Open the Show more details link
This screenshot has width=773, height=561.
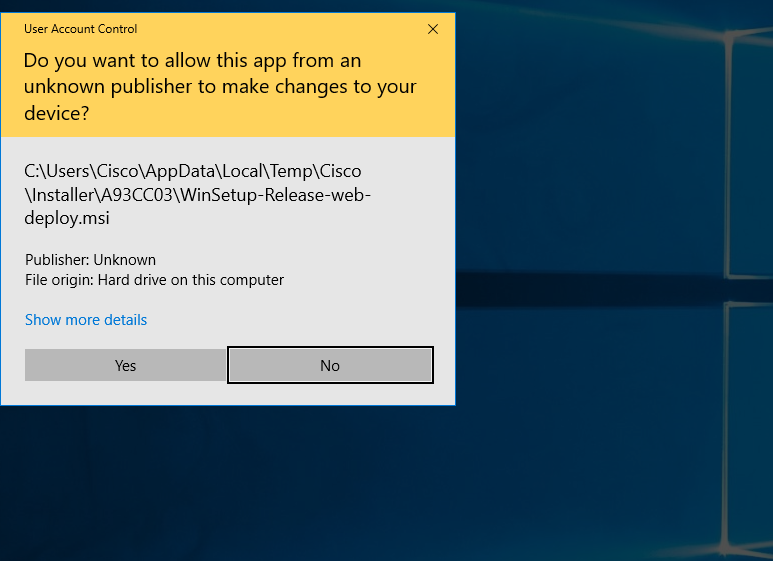coord(86,320)
